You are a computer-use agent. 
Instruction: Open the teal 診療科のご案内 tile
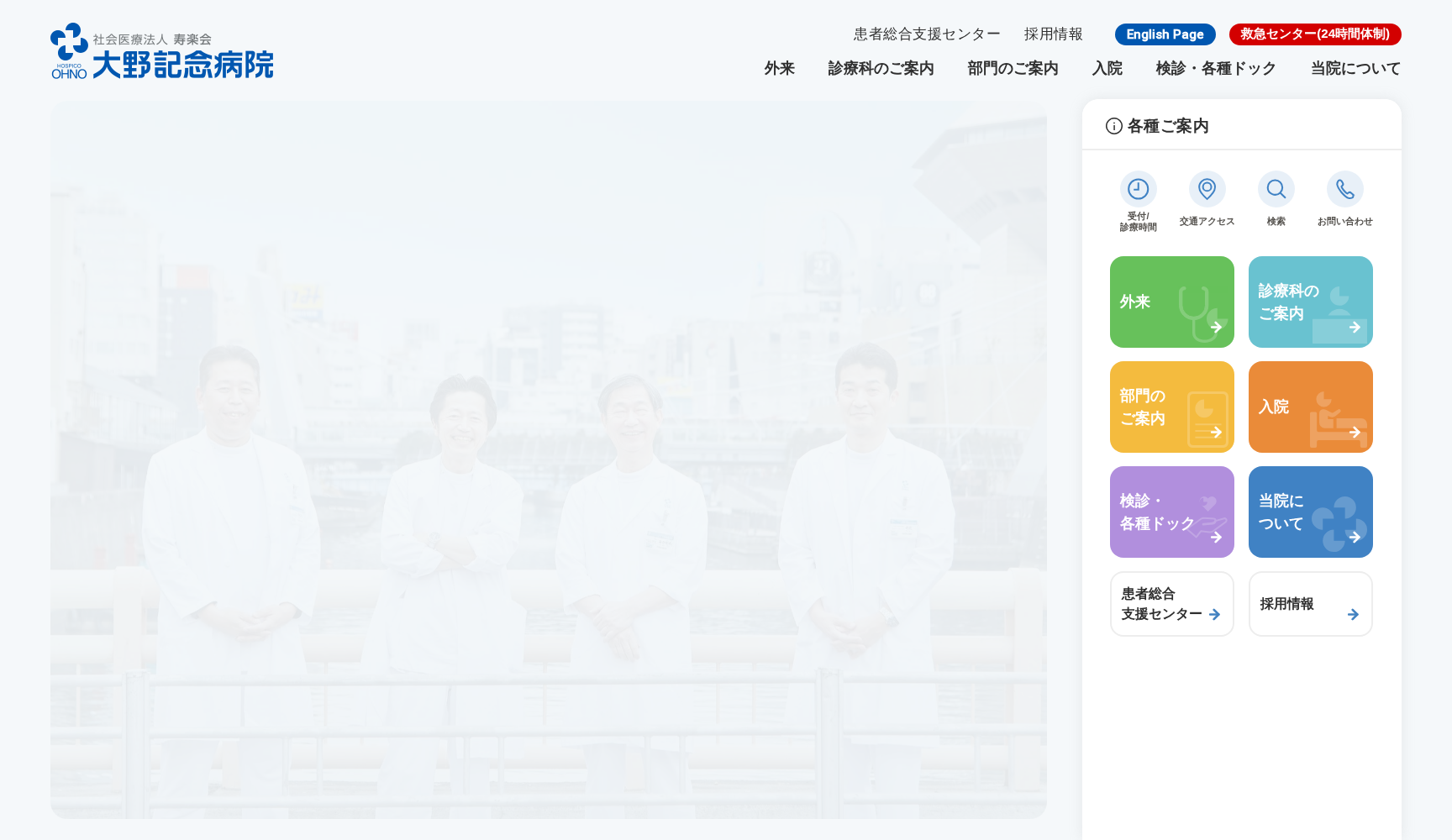point(1310,302)
